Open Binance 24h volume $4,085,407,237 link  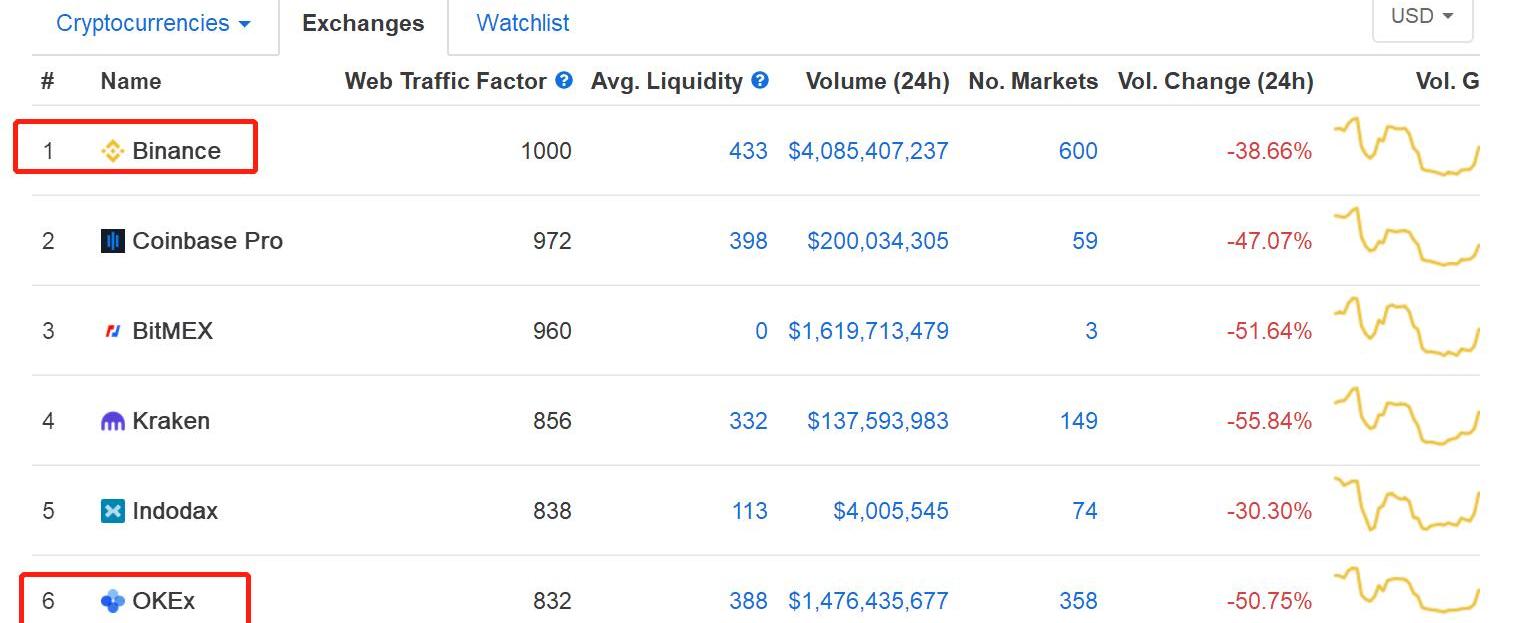point(868,151)
